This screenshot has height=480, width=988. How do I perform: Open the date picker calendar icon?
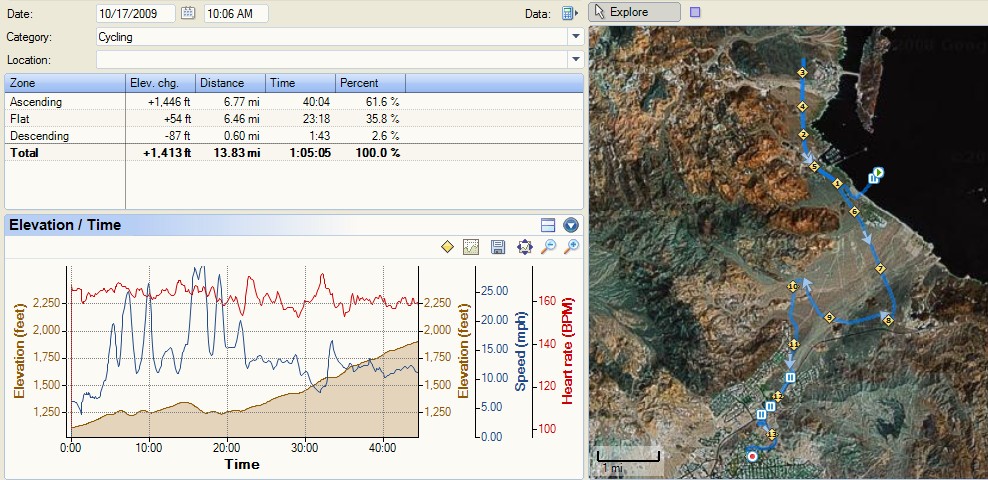coord(188,13)
